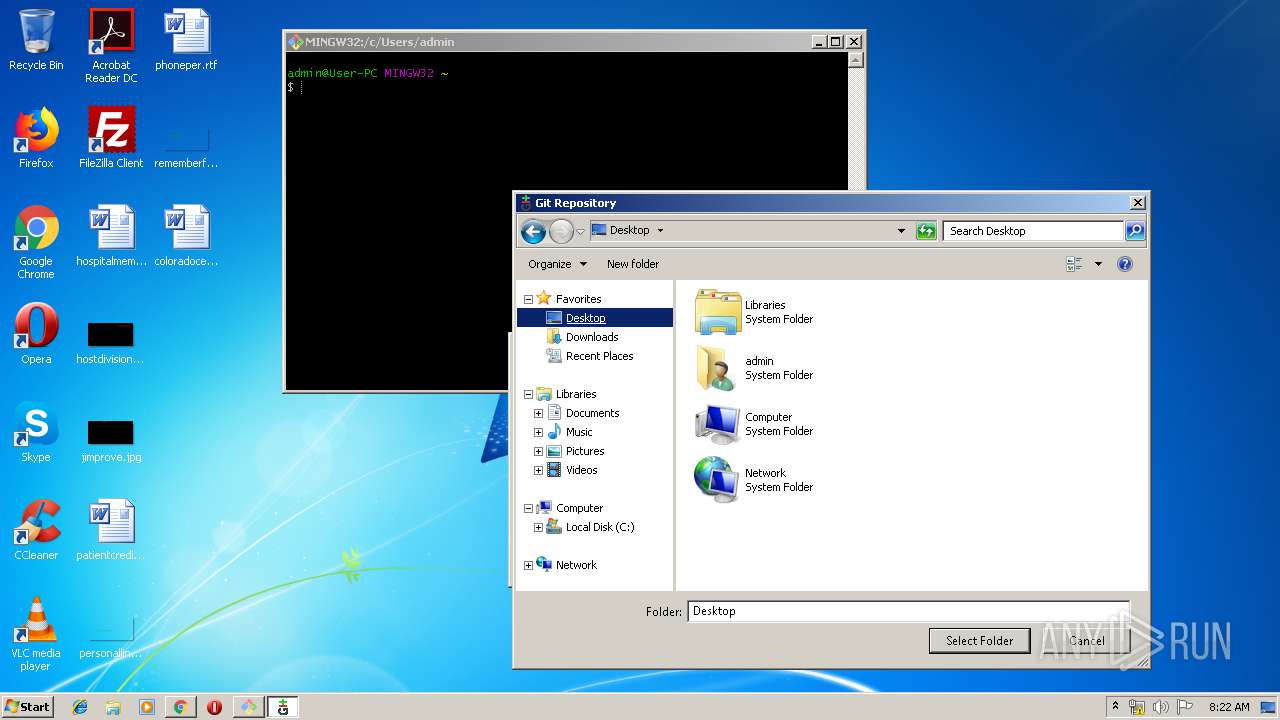The width and height of the screenshot is (1280, 720).
Task: Select the Firefox desktop shortcut
Action: click(x=36, y=138)
